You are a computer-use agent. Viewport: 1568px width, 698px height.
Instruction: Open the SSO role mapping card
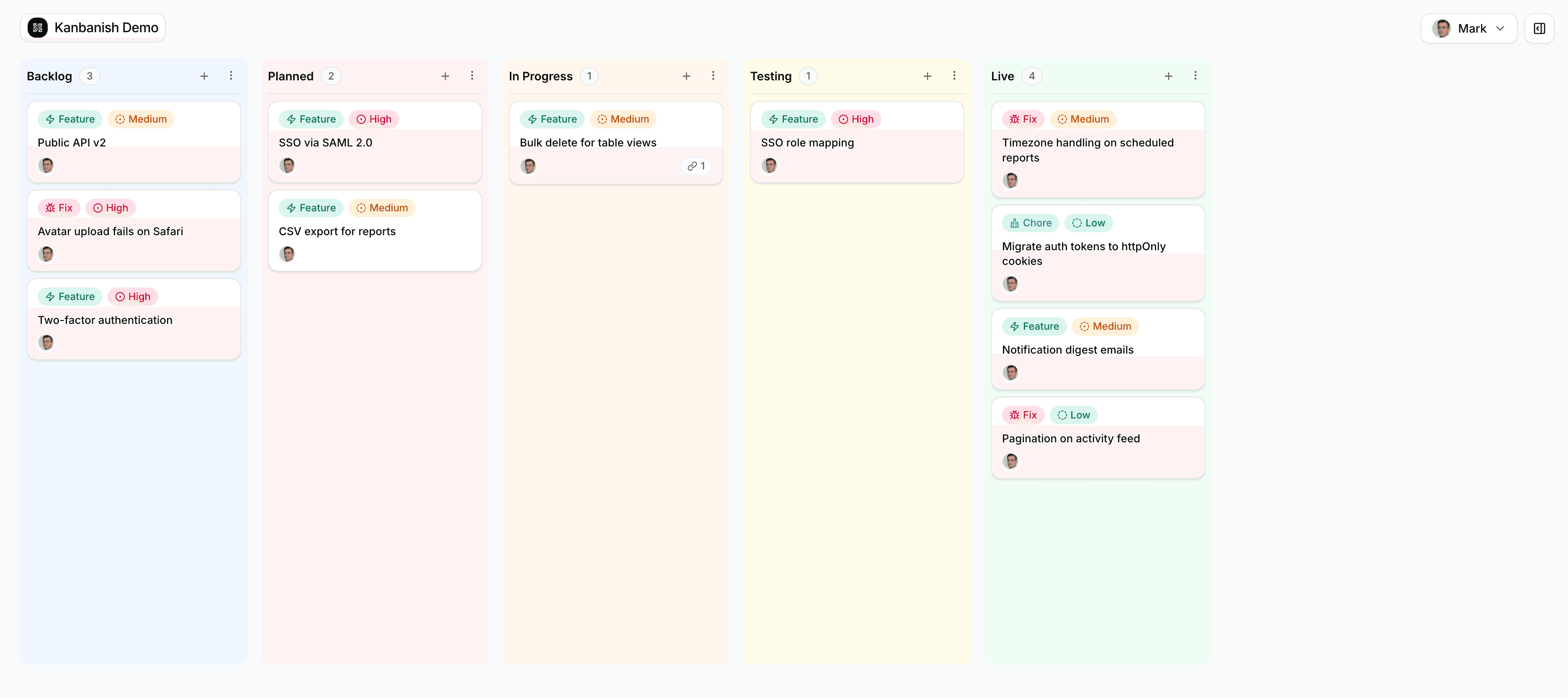857,142
